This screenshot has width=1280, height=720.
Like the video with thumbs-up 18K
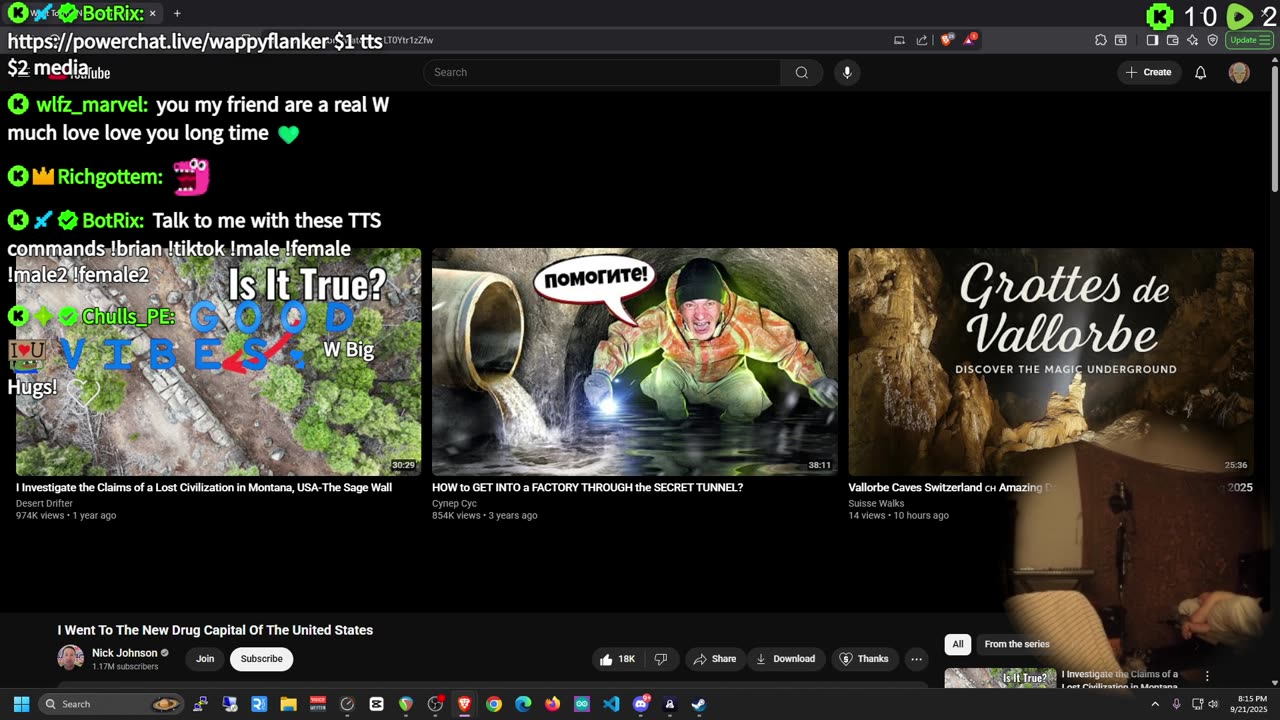click(x=617, y=659)
